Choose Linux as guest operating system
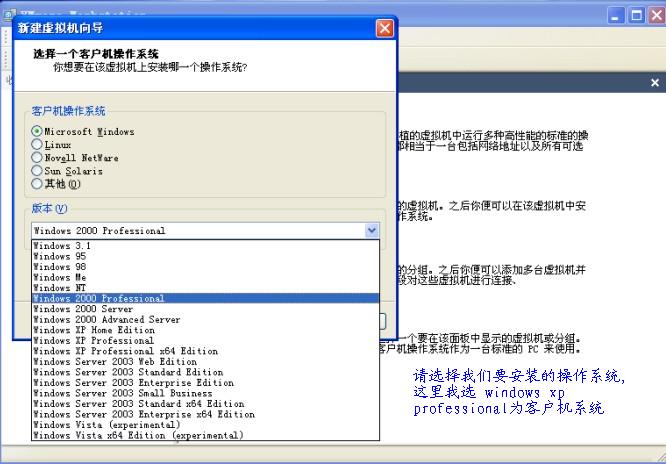The image size is (666, 464). click(37, 144)
